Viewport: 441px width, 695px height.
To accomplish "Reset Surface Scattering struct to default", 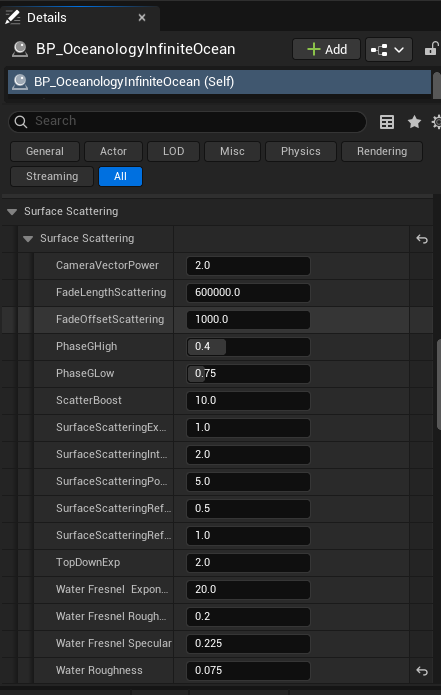I will coord(421,239).
